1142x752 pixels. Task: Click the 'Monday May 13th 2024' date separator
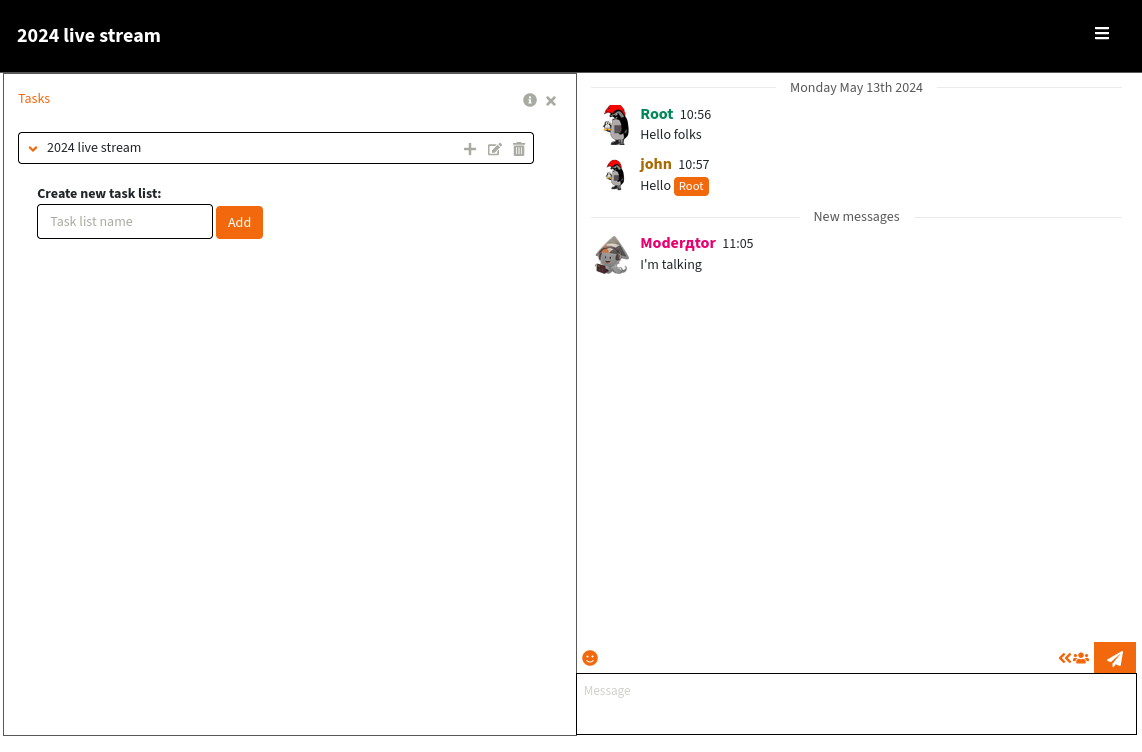[856, 88]
